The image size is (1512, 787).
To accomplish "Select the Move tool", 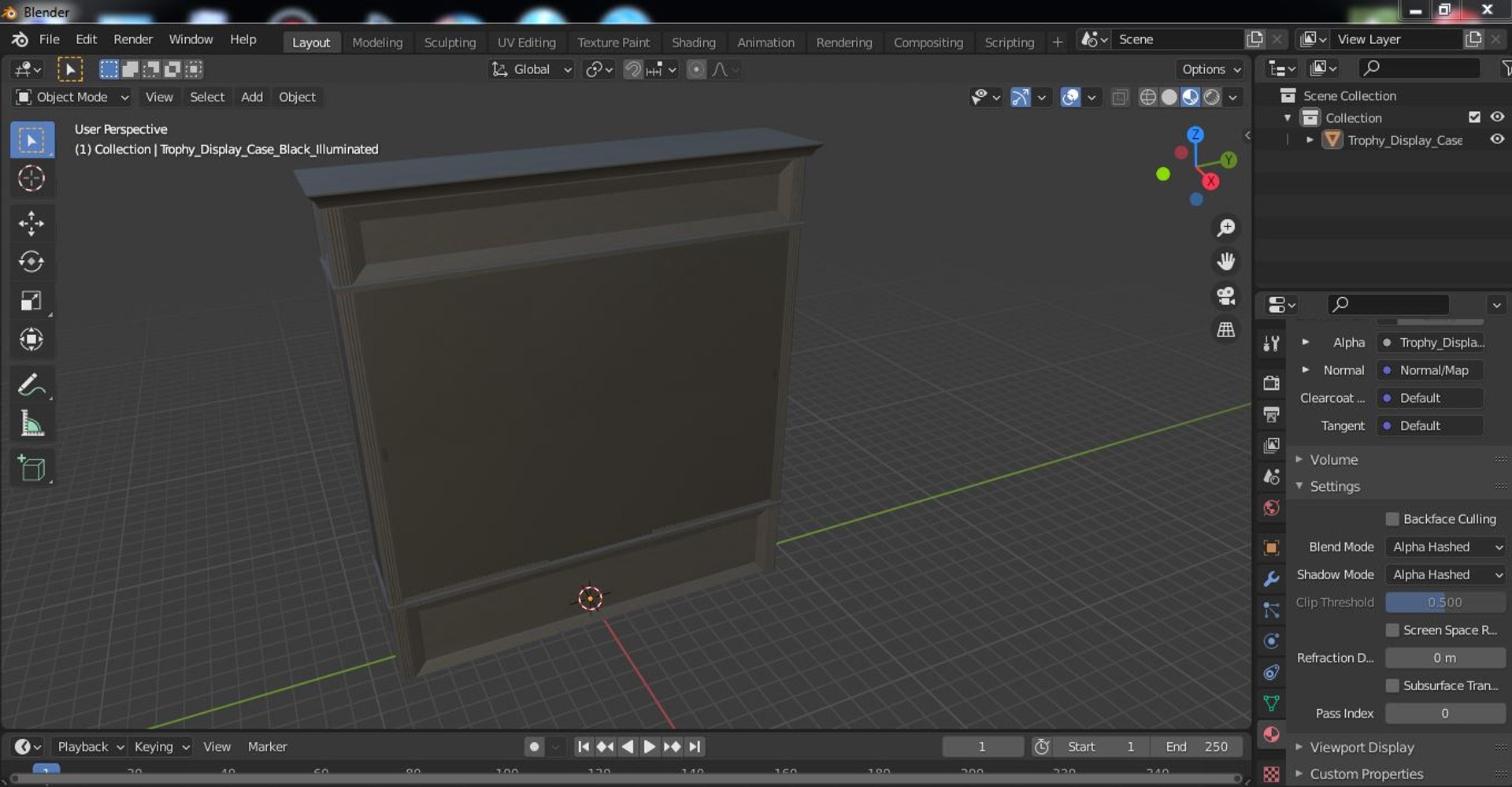I will click(31, 223).
